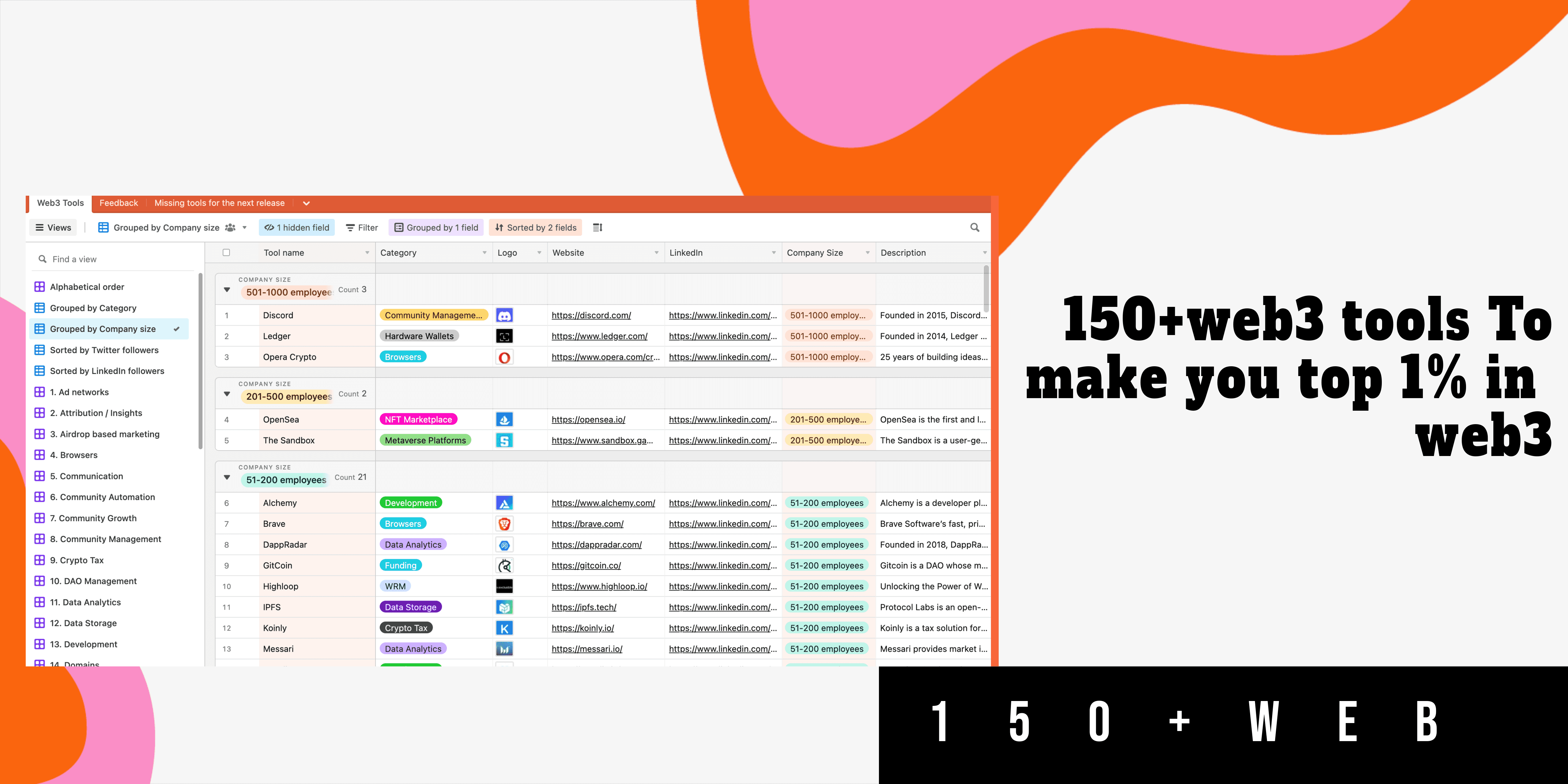Viewport: 1568px width, 784px height.
Task: Collapse the 501-1000 employees group
Action: [x=227, y=290]
